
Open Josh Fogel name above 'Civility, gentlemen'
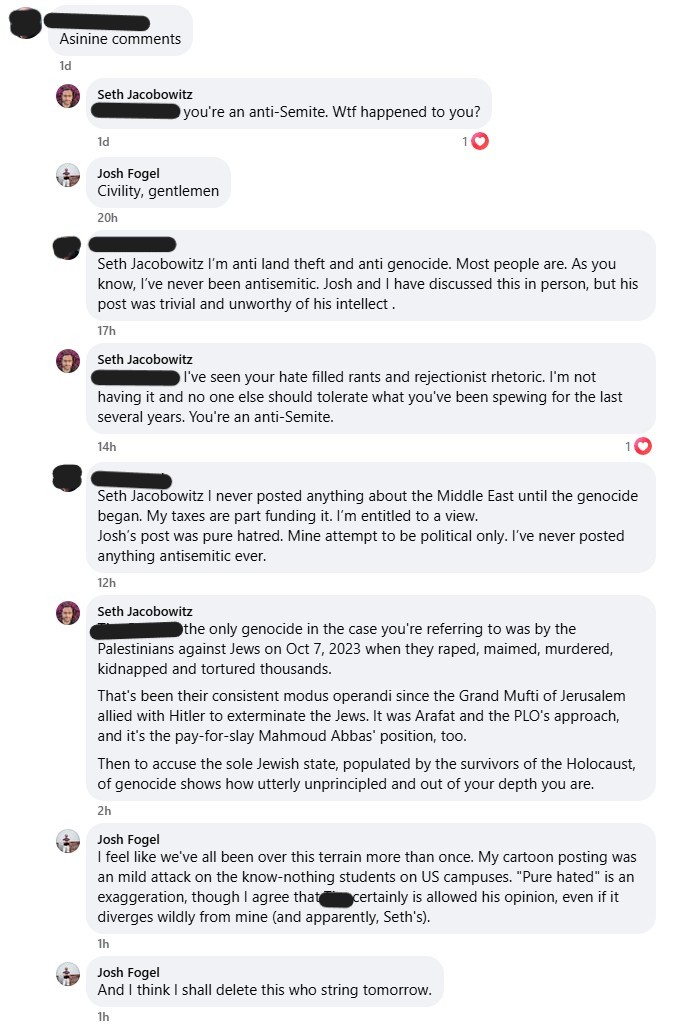point(129,173)
